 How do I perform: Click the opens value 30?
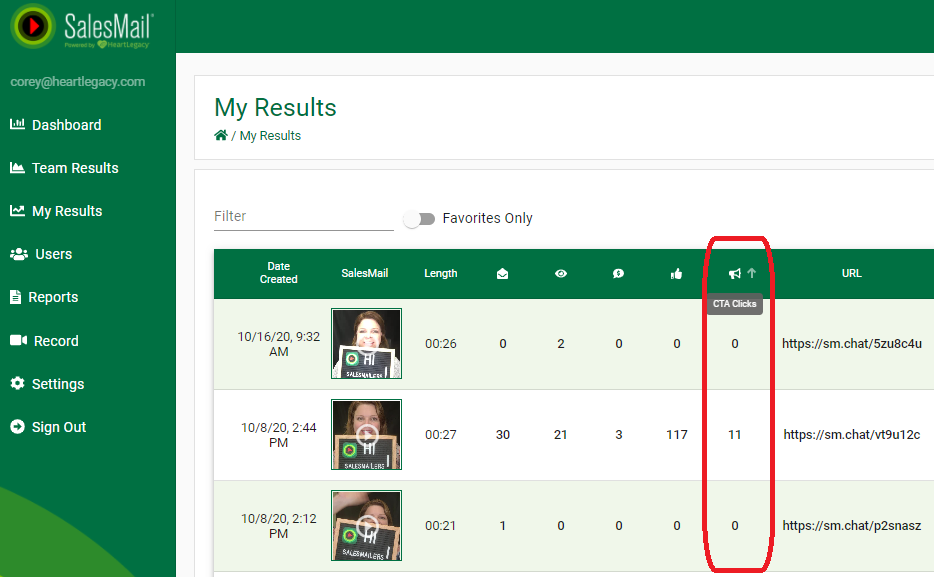(x=503, y=435)
